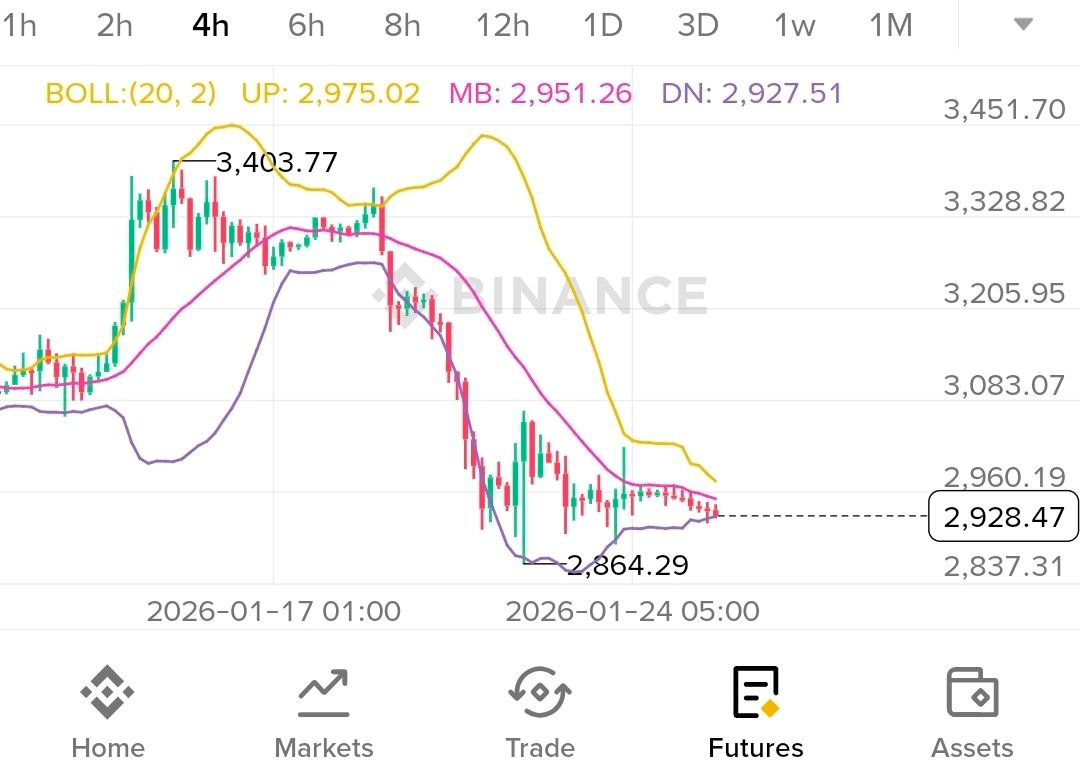Open the Assets wallet icon
Image resolution: width=1080 pixels, height=770 pixels.
971,693
